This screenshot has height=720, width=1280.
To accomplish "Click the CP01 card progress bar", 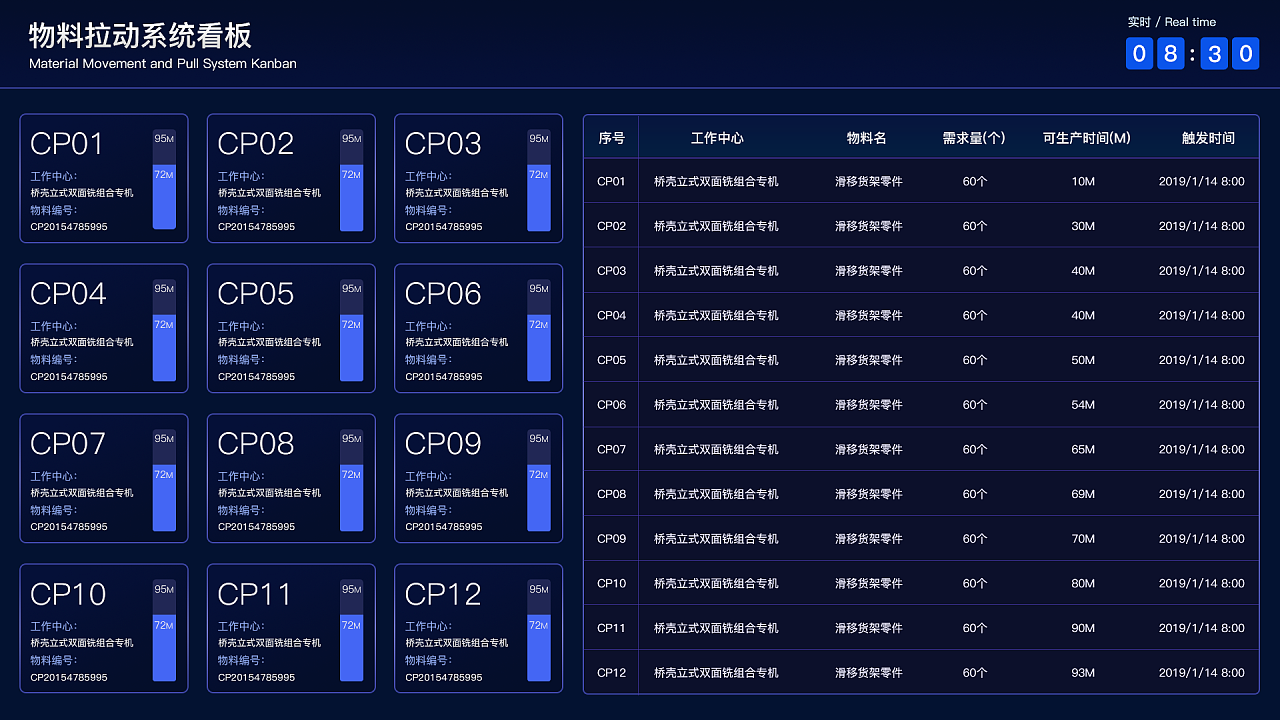I will [164, 180].
